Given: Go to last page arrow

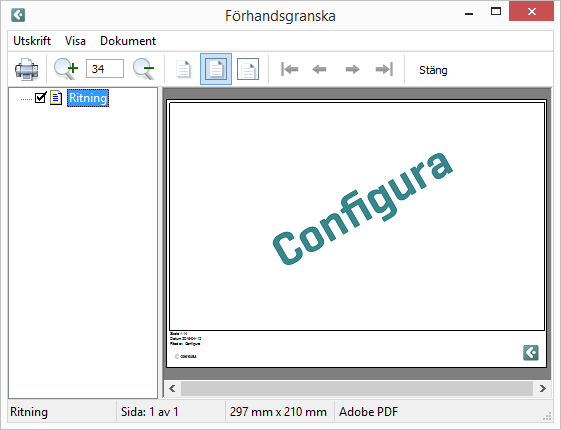Looking at the screenshot, I should [384, 69].
